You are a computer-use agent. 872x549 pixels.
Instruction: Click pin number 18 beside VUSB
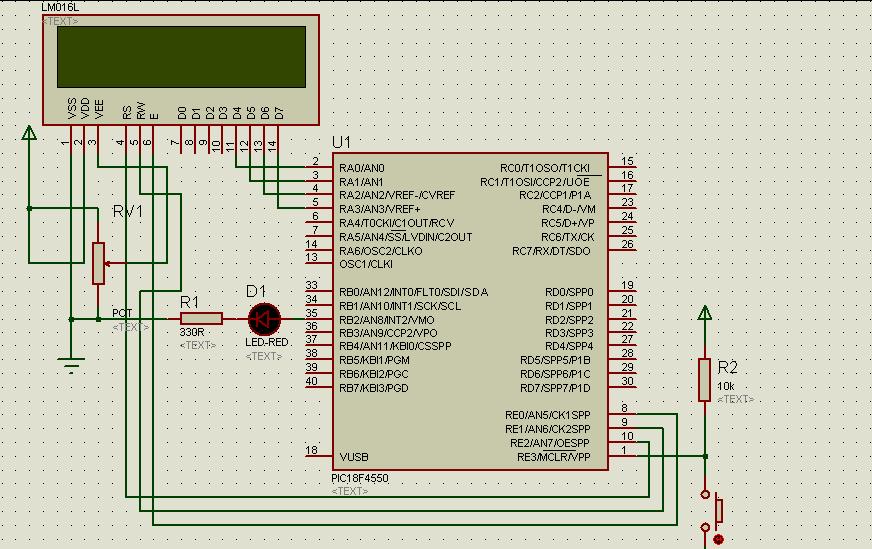pos(311,450)
